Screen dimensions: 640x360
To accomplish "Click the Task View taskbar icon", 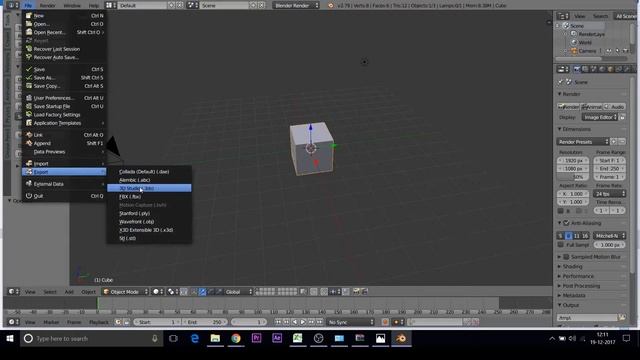I will click(x=173, y=338).
